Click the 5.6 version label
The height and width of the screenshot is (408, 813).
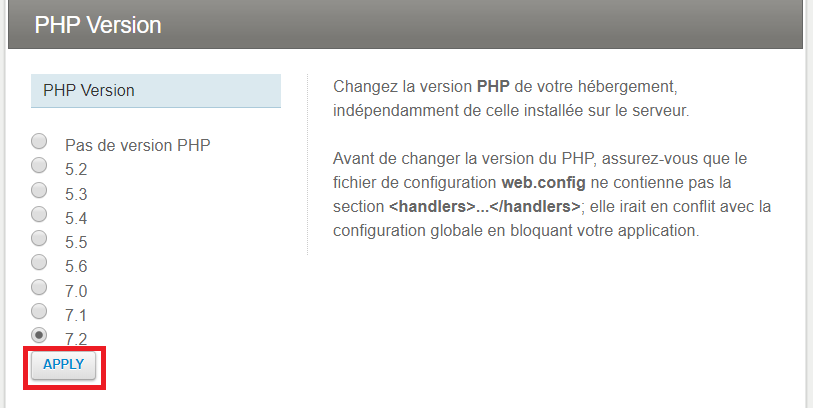(76, 266)
